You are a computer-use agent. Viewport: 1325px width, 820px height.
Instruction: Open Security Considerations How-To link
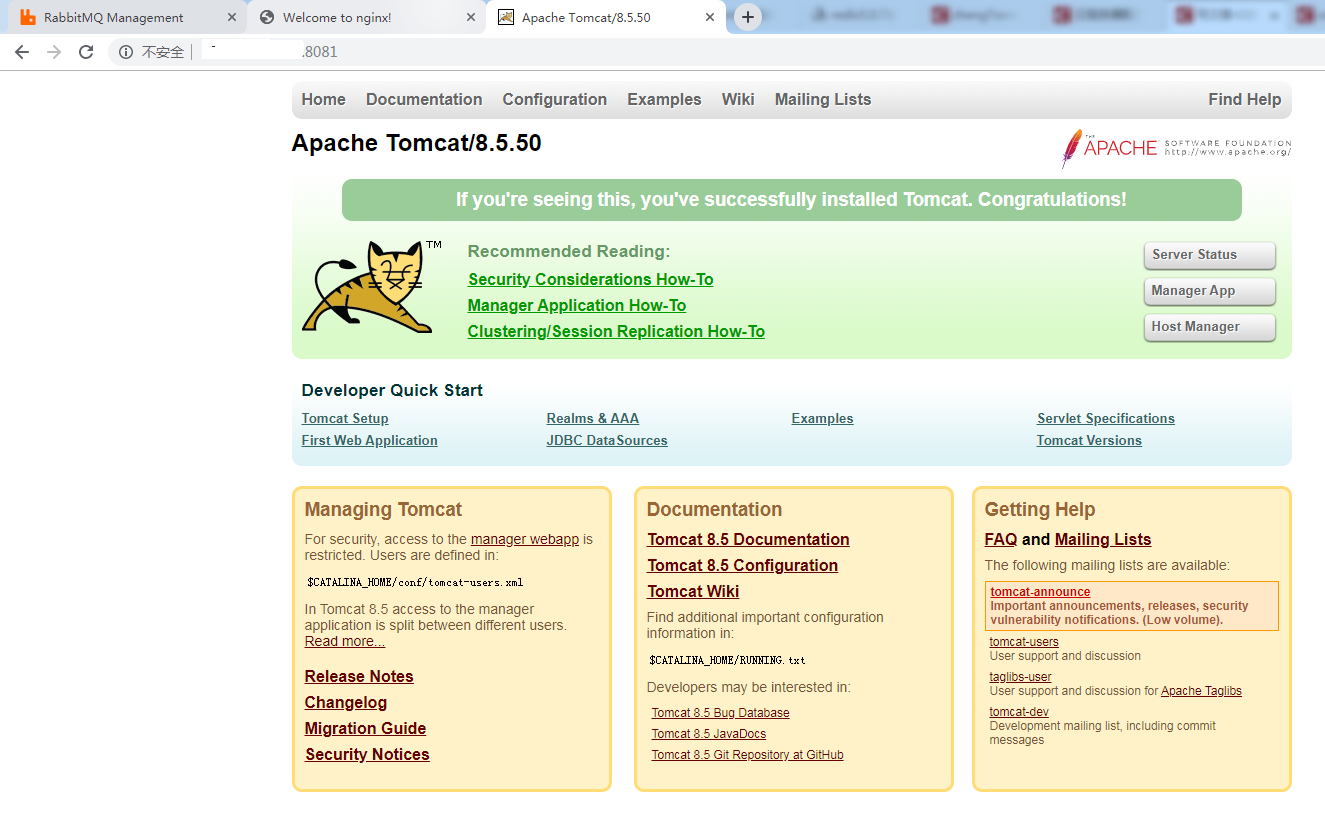[590, 280]
